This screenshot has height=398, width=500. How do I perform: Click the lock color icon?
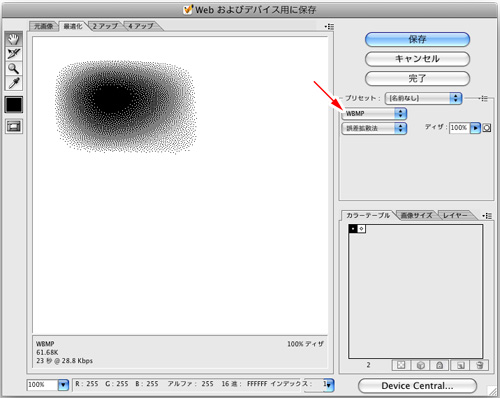[440, 365]
